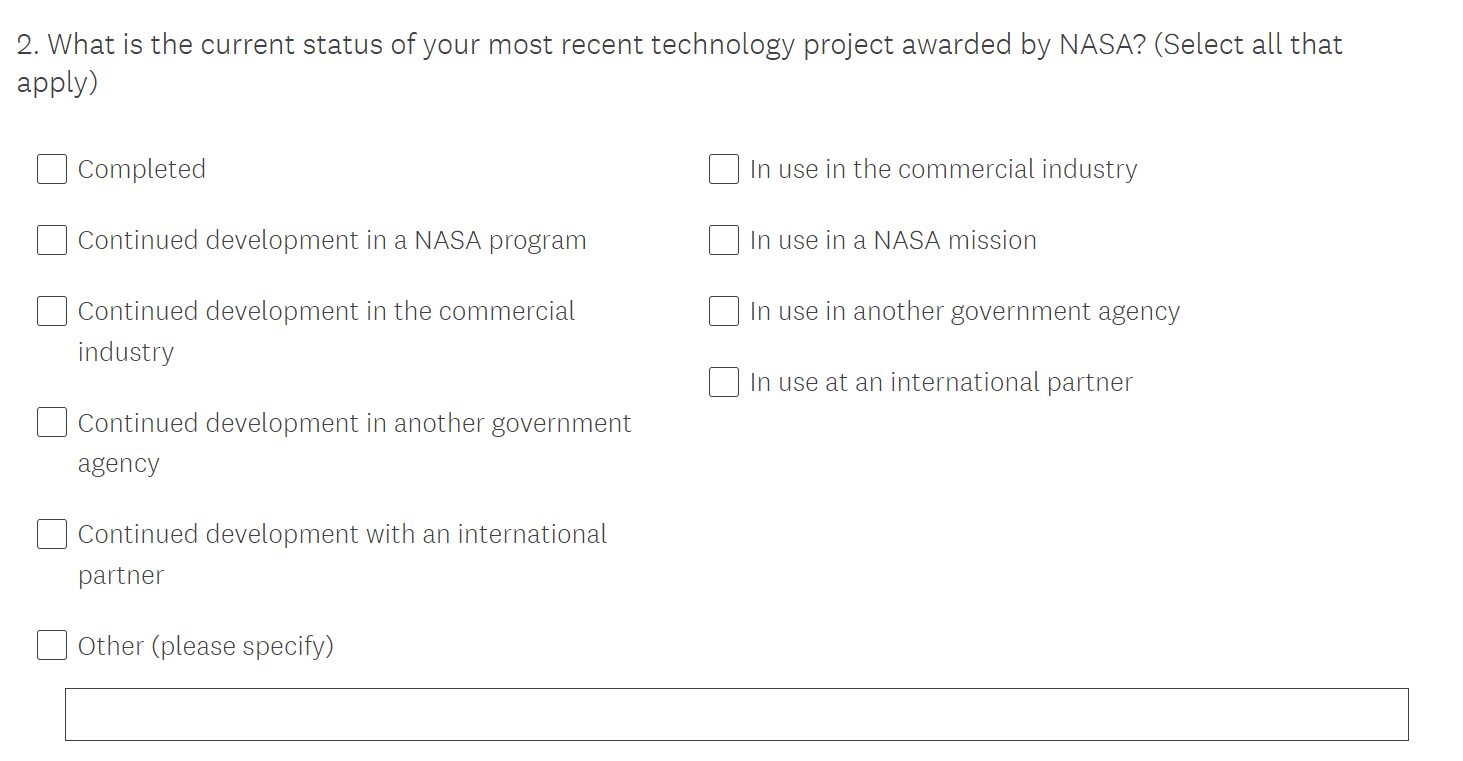Screen dimensions: 1463x761
Task: Enable 'In use at an international partner' checkbox
Action: (724, 382)
